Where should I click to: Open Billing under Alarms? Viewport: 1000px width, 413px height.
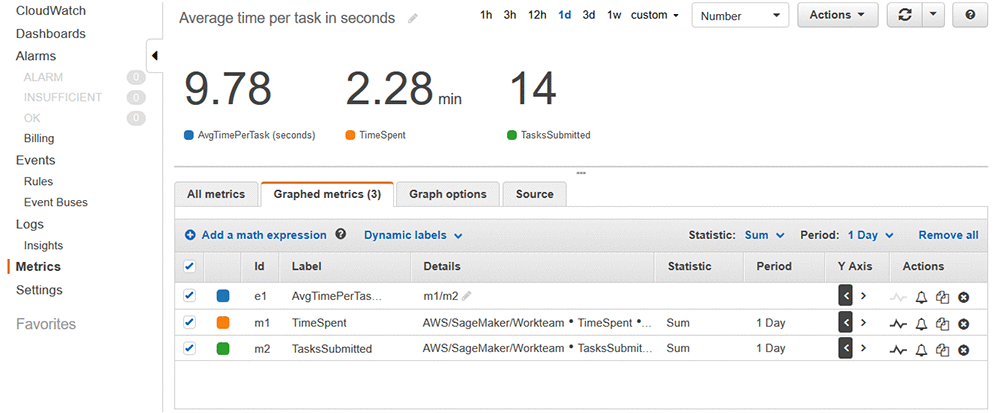pos(39,138)
